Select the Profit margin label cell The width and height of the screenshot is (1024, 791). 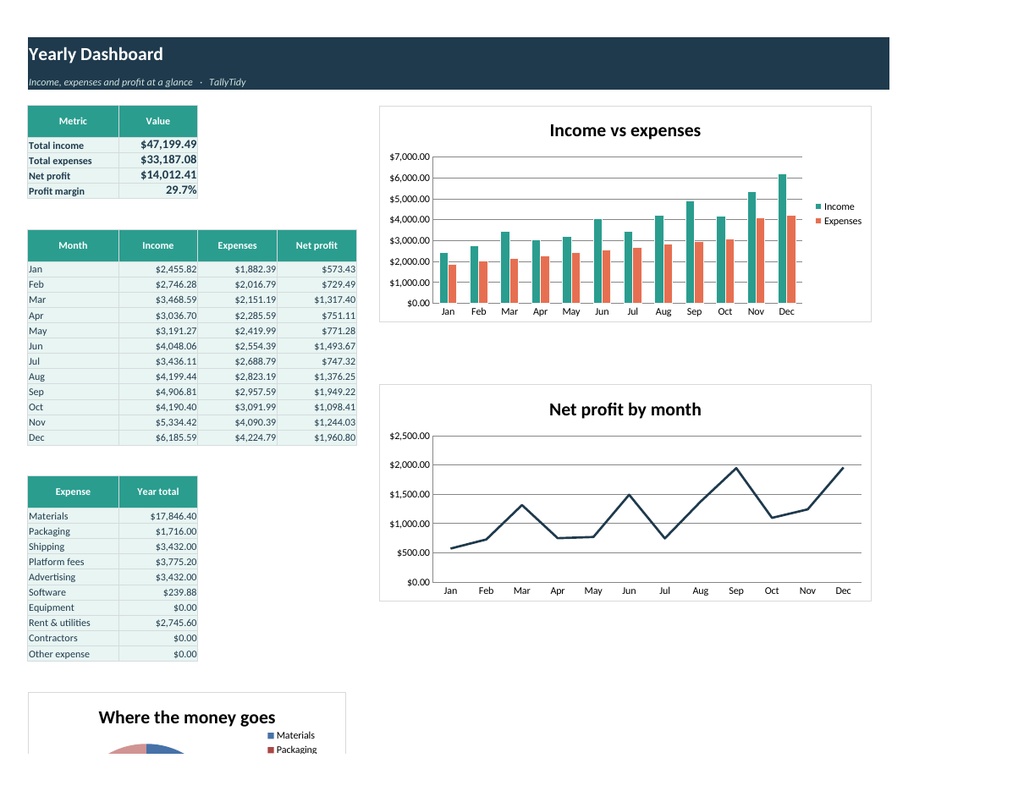[73, 191]
